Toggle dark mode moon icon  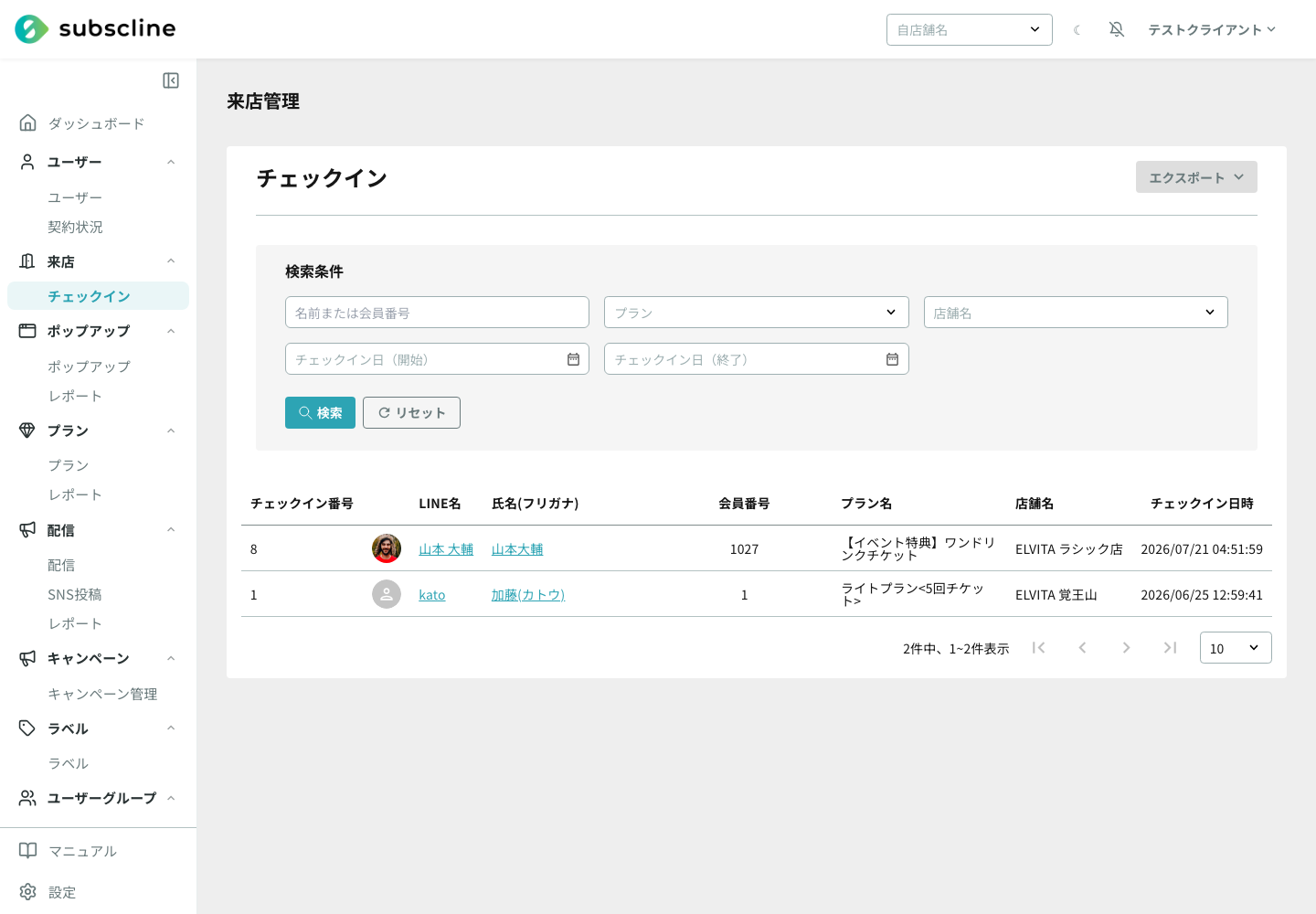pyautogui.click(x=1077, y=30)
